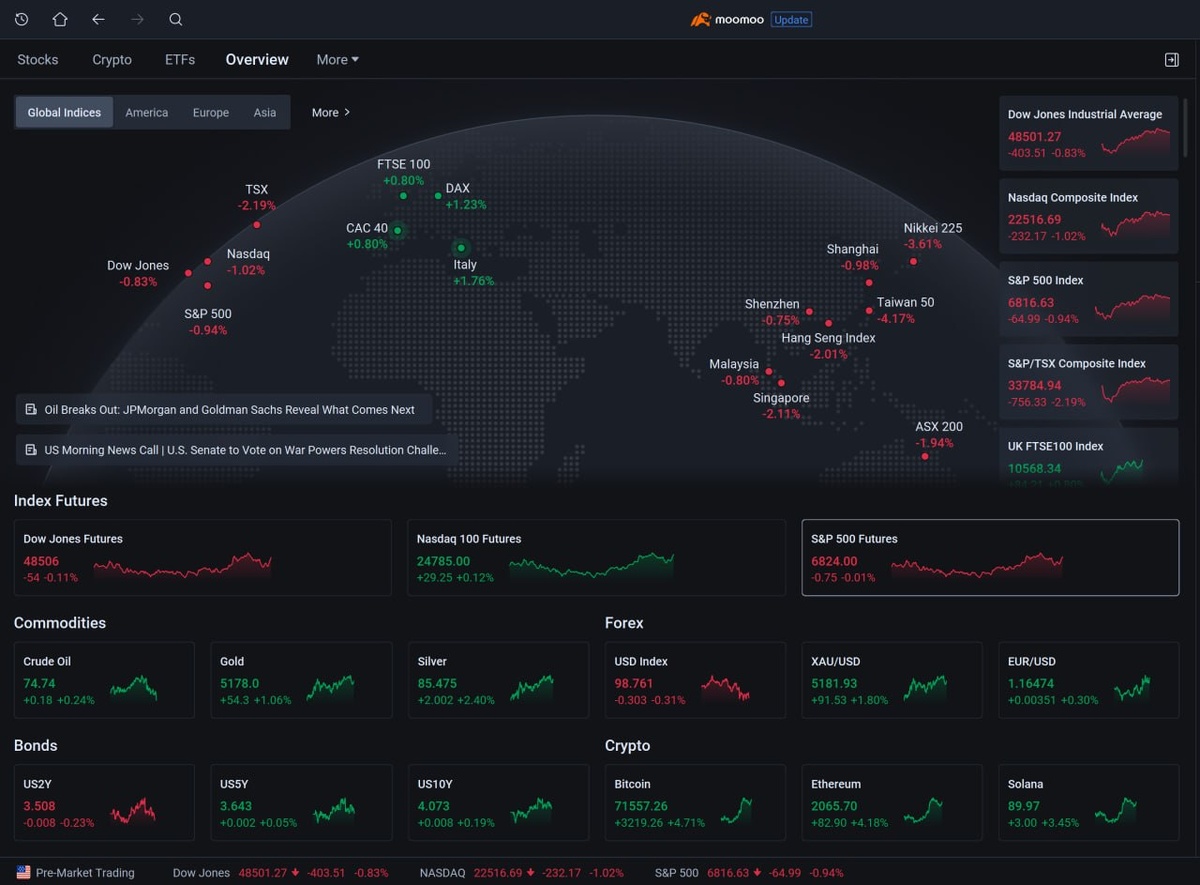The height and width of the screenshot is (885, 1200).
Task: Open US Morning News Call headline
Action: pos(237,450)
